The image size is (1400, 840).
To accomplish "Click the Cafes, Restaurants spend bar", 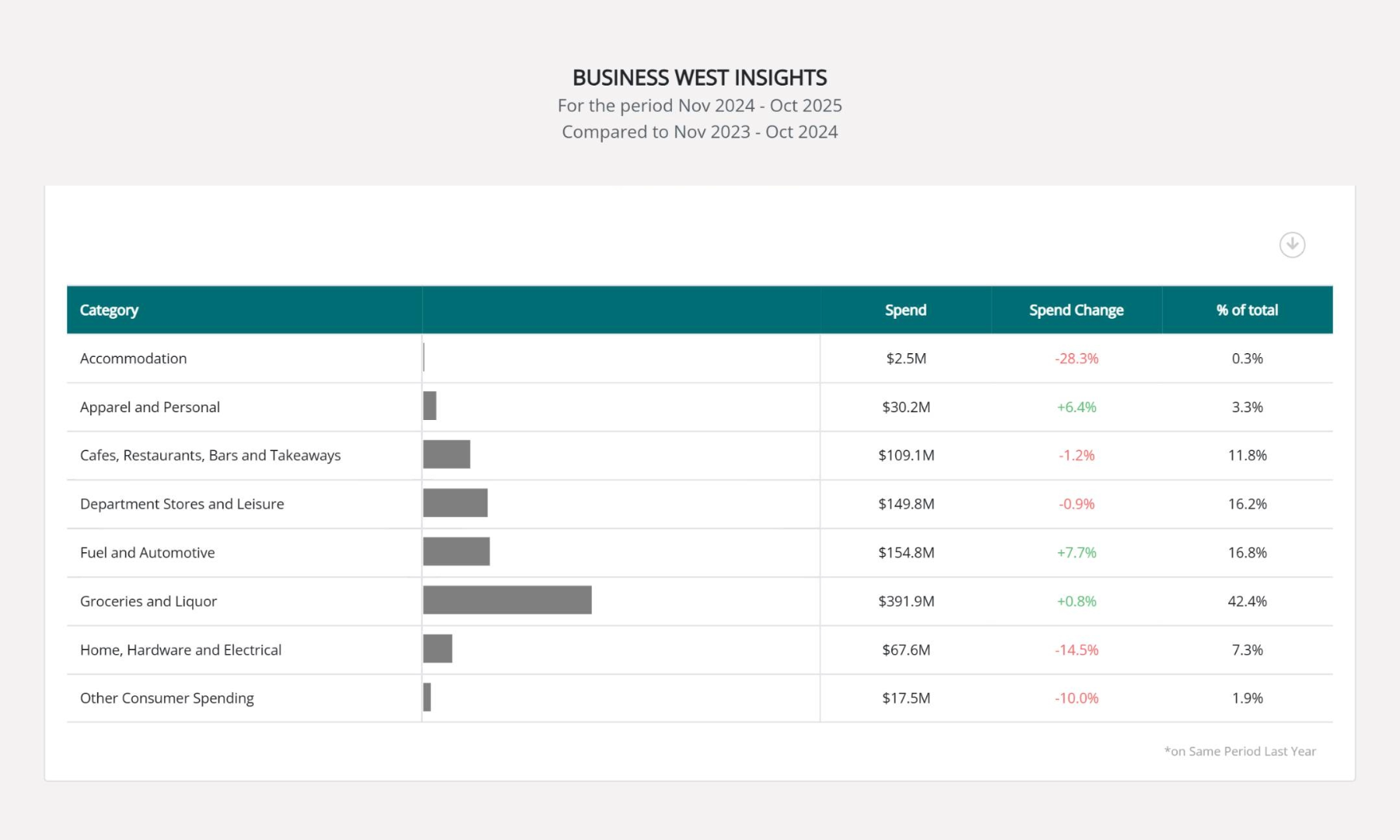I will (446, 454).
